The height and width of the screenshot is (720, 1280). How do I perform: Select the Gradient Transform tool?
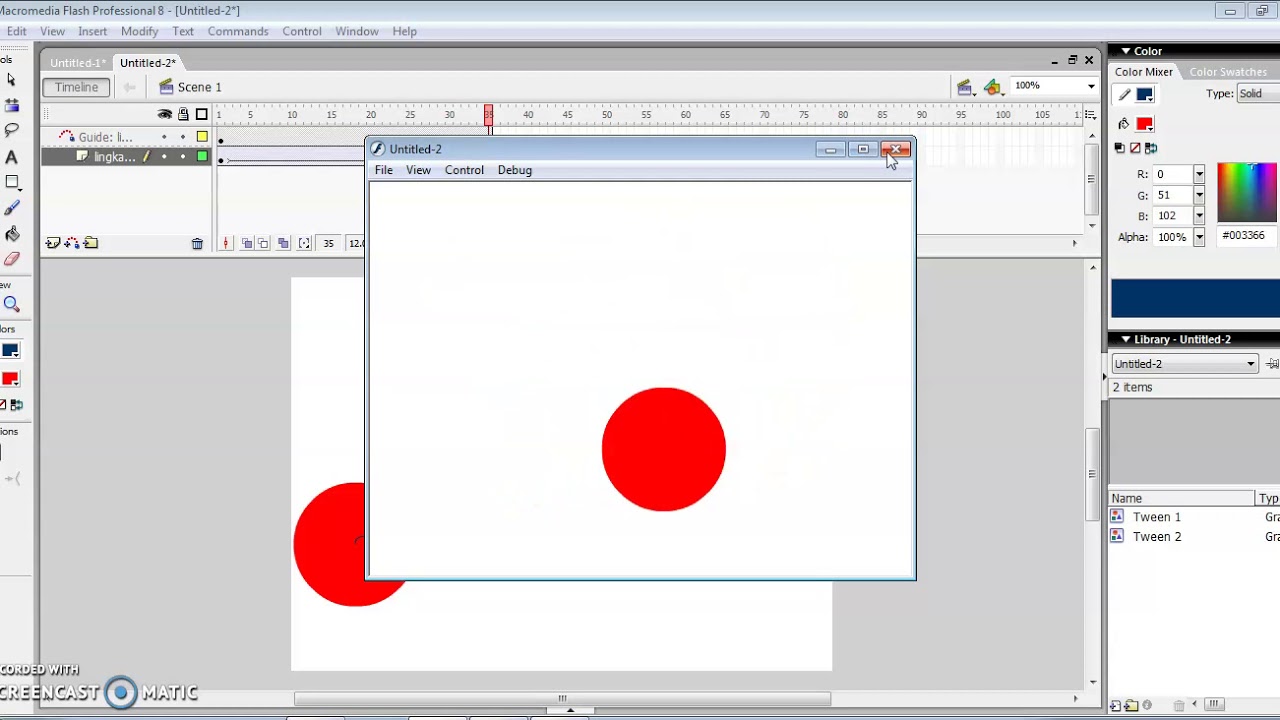point(11,106)
